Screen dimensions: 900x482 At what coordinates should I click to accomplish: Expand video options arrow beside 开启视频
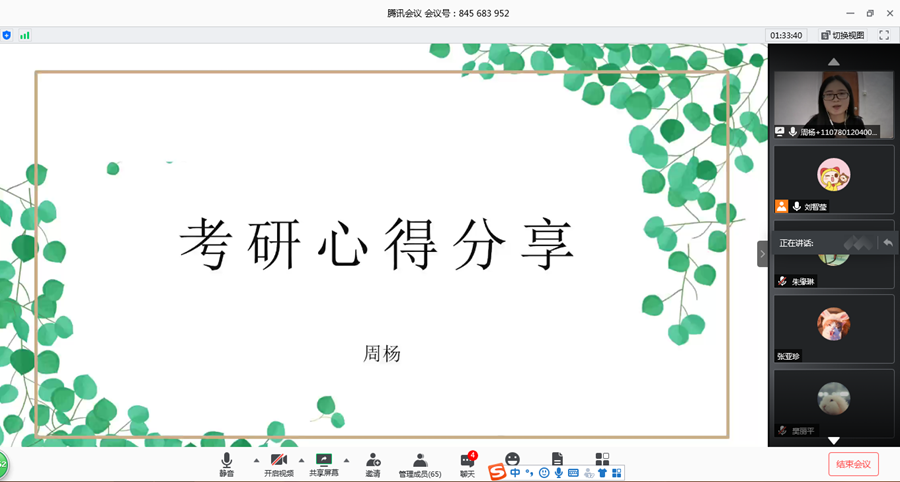pos(302,461)
